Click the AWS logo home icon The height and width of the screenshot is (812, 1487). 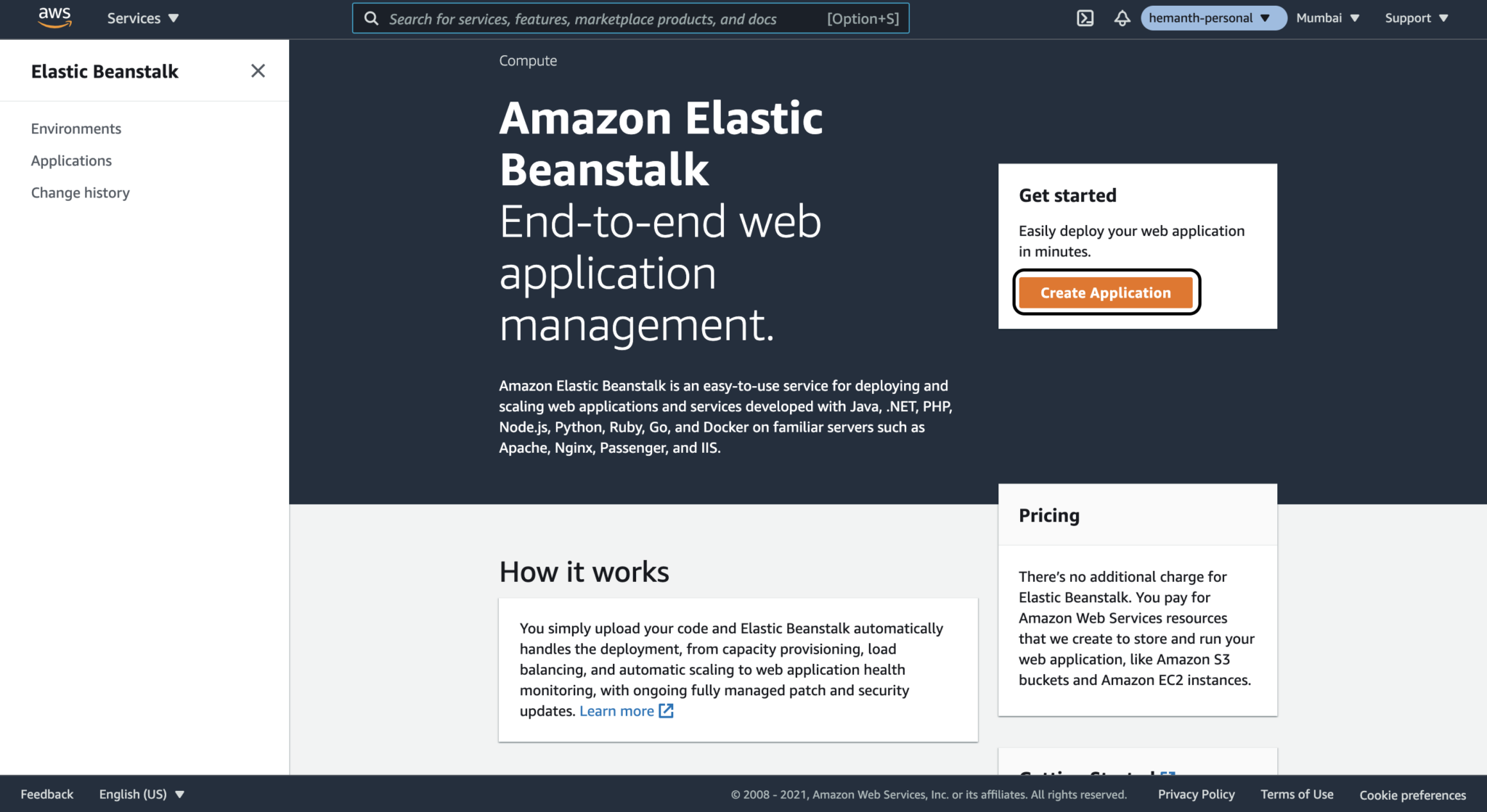click(54, 17)
